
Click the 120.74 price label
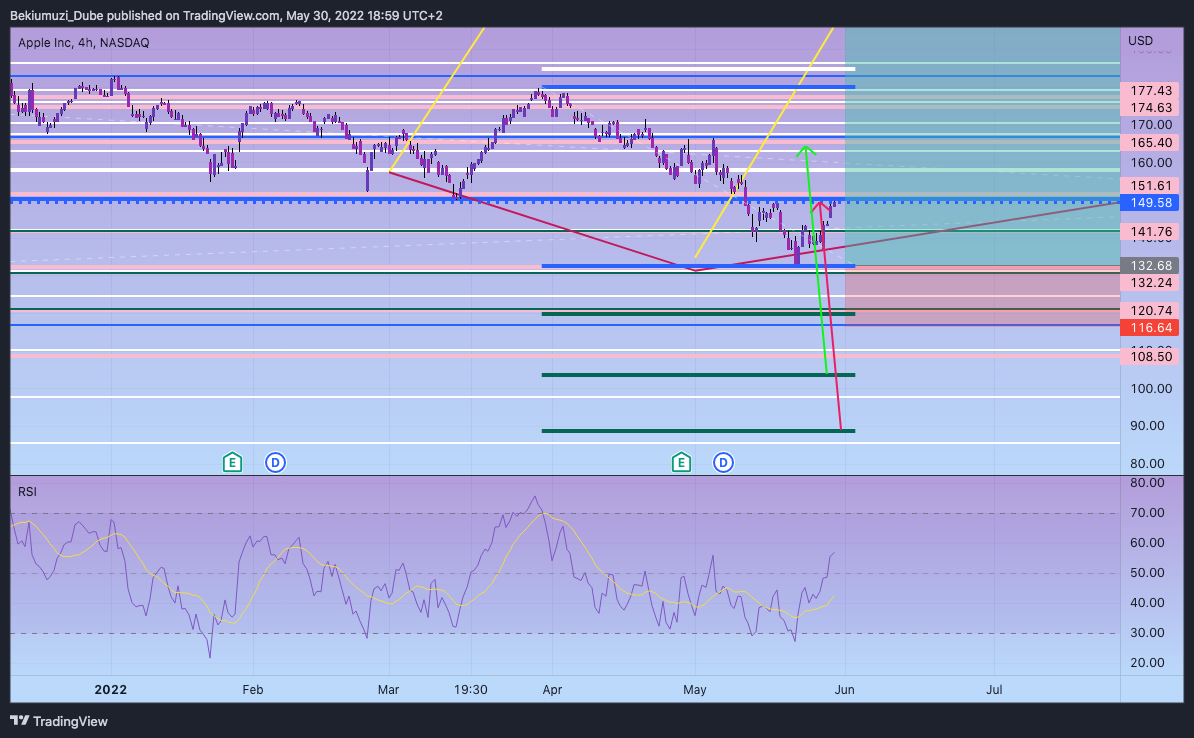pyautogui.click(x=1150, y=310)
